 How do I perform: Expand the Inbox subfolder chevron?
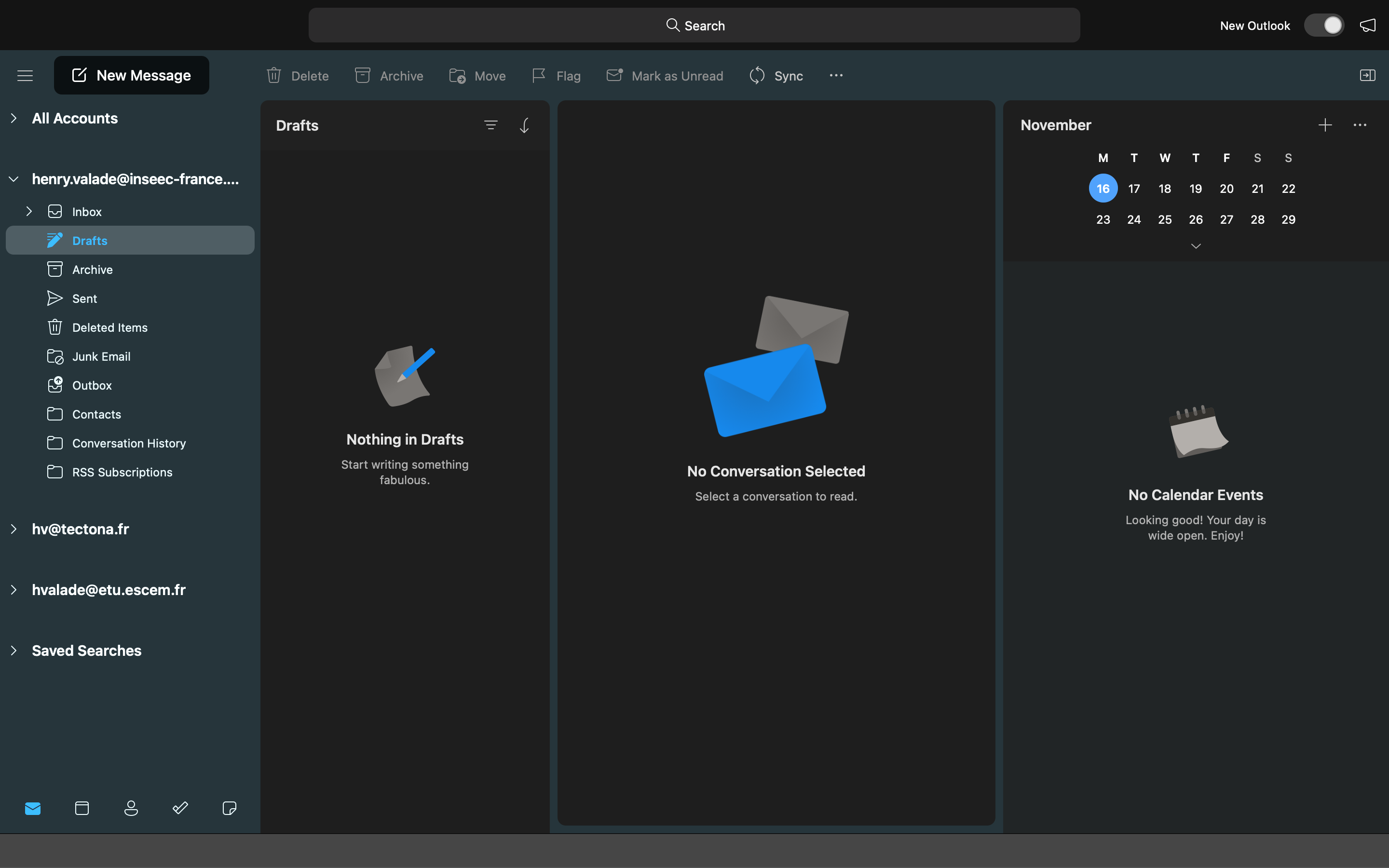(x=29, y=211)
